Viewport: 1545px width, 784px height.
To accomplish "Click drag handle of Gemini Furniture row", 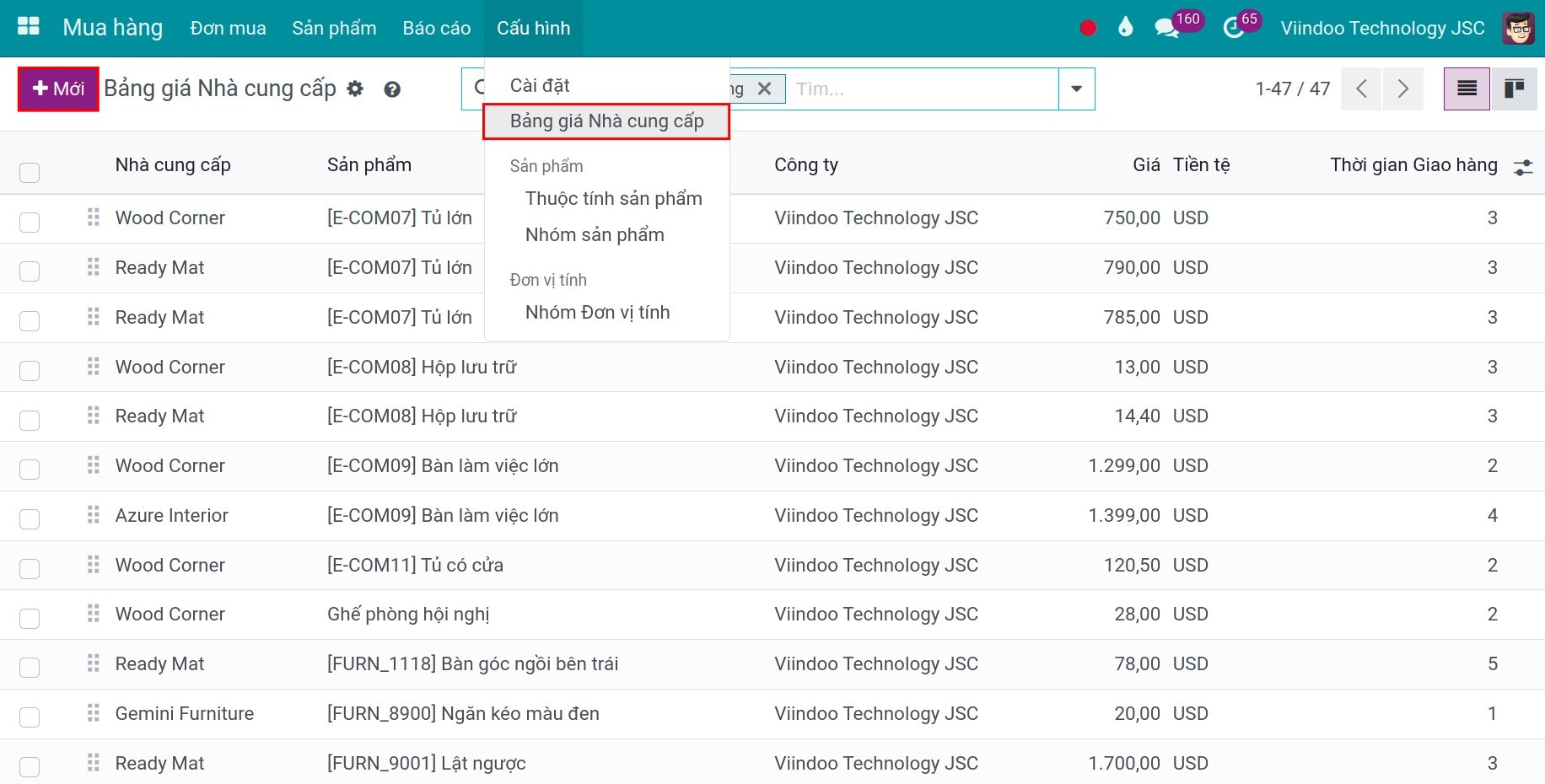I will click(x=94, y=713).
